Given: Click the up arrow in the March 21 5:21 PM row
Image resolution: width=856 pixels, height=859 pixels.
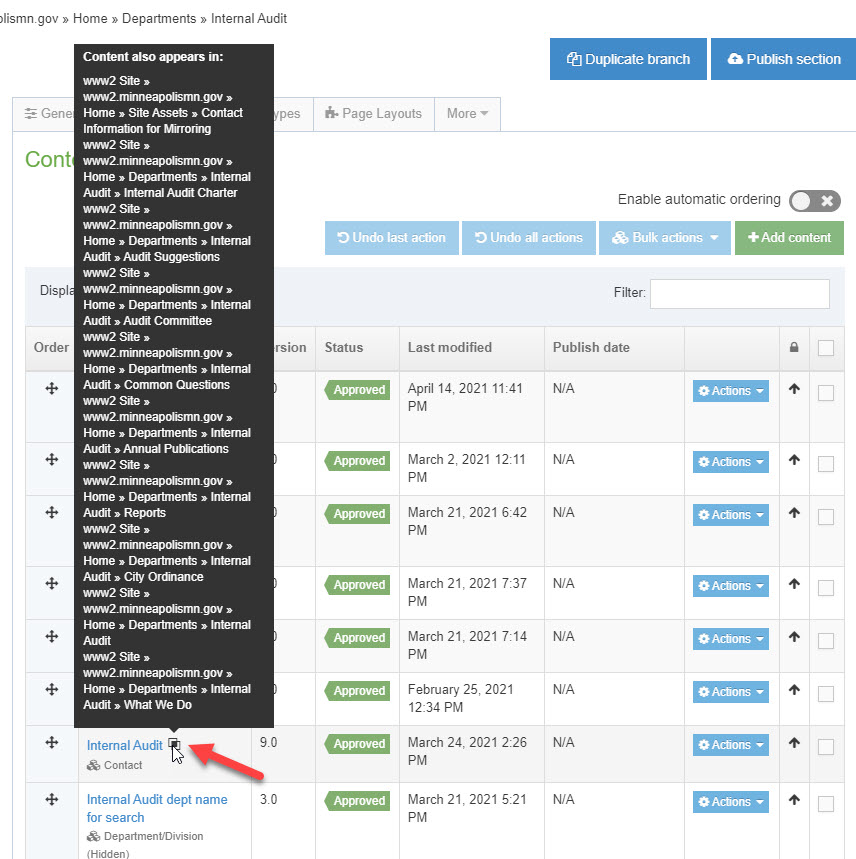Looking at the screenshot, I should 794,800.
